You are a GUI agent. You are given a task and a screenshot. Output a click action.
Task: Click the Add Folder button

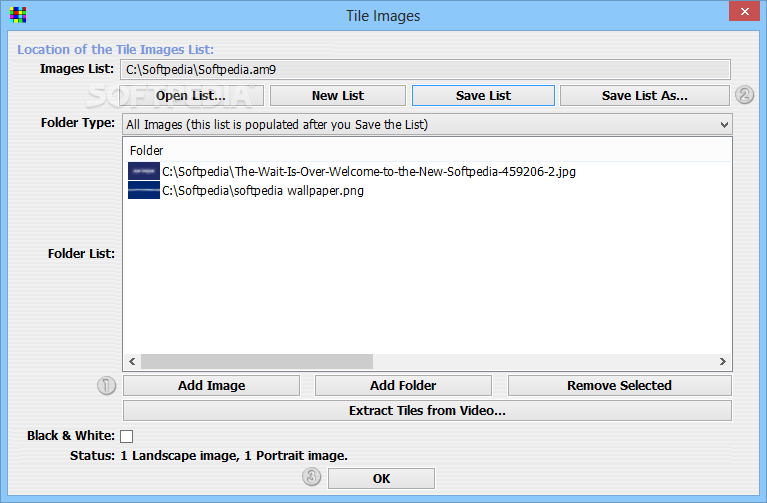[x=403, y=386]
